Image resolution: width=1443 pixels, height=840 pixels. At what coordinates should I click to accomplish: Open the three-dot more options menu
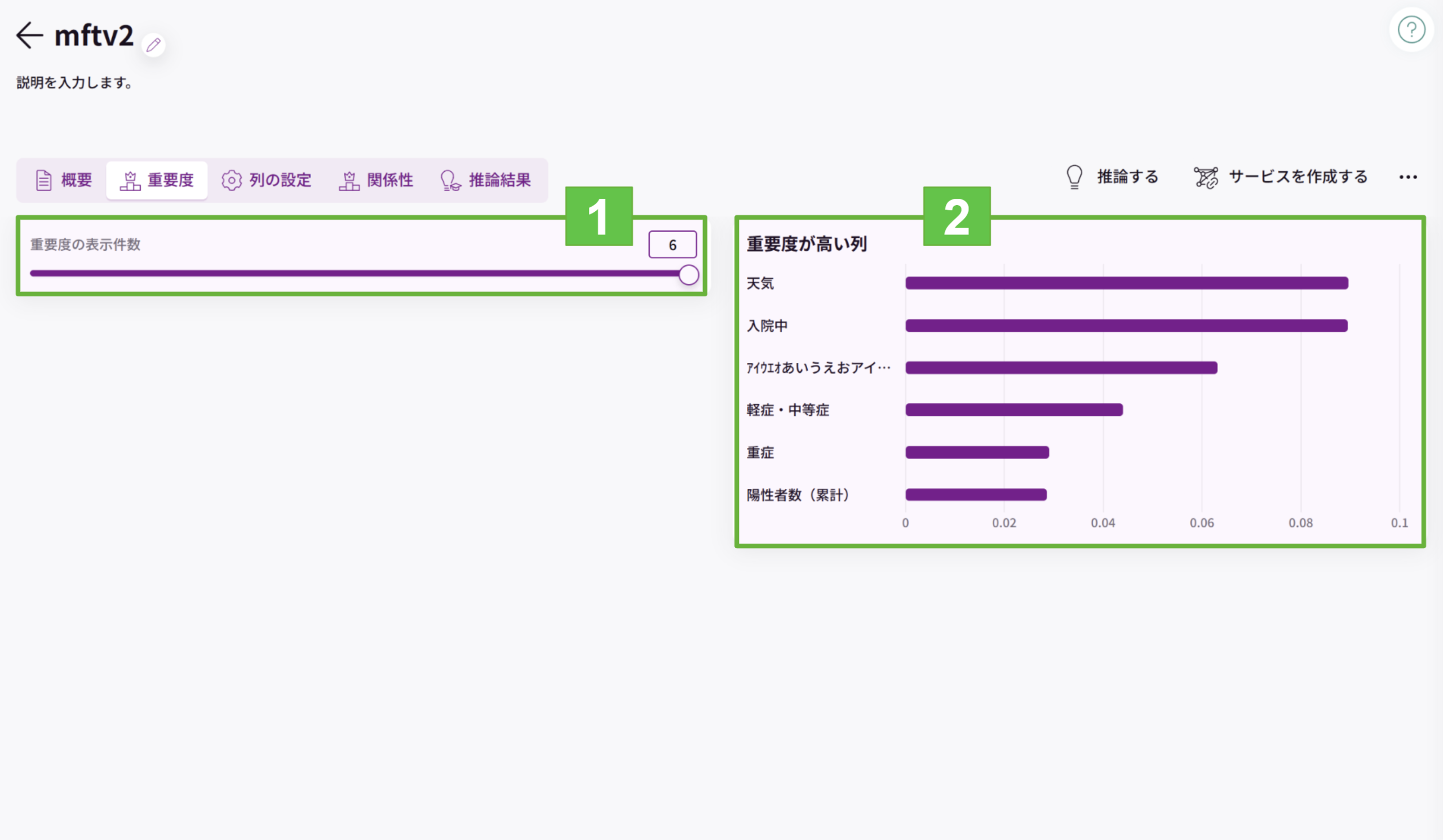1408,177
